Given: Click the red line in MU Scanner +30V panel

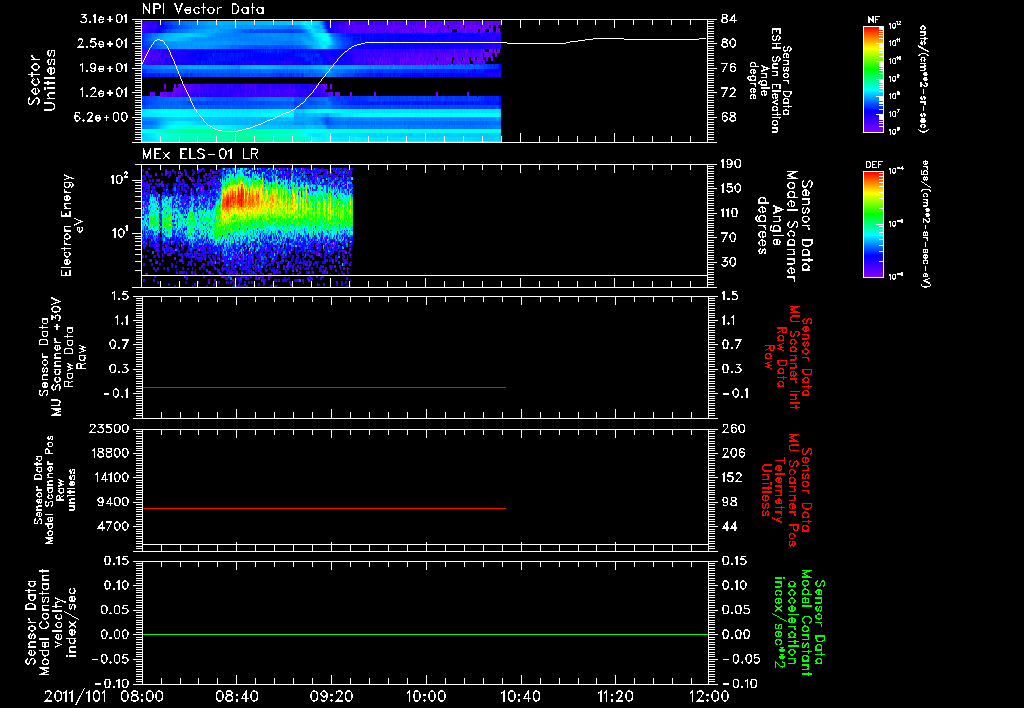Looking at the screenshot, I should click(324, 387).
